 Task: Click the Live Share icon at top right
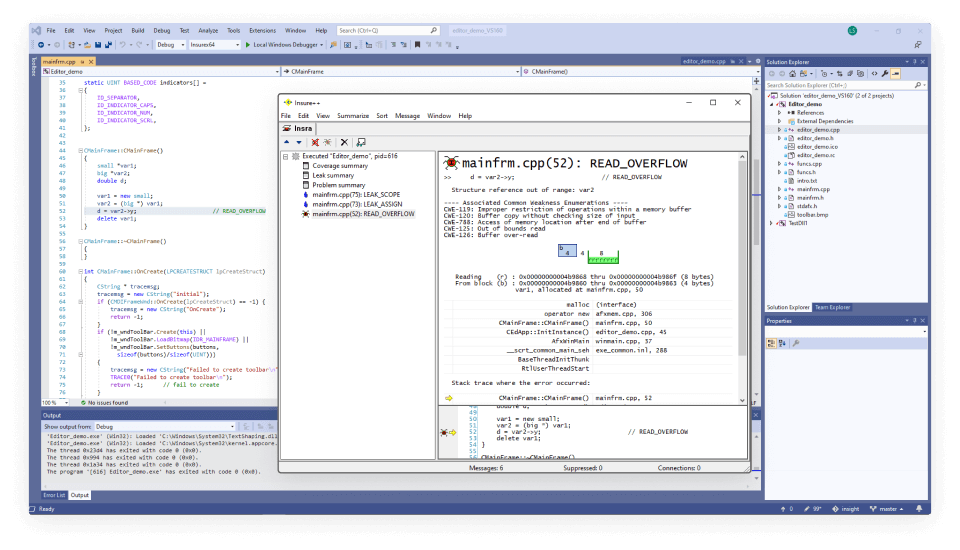tap(918, 45)
